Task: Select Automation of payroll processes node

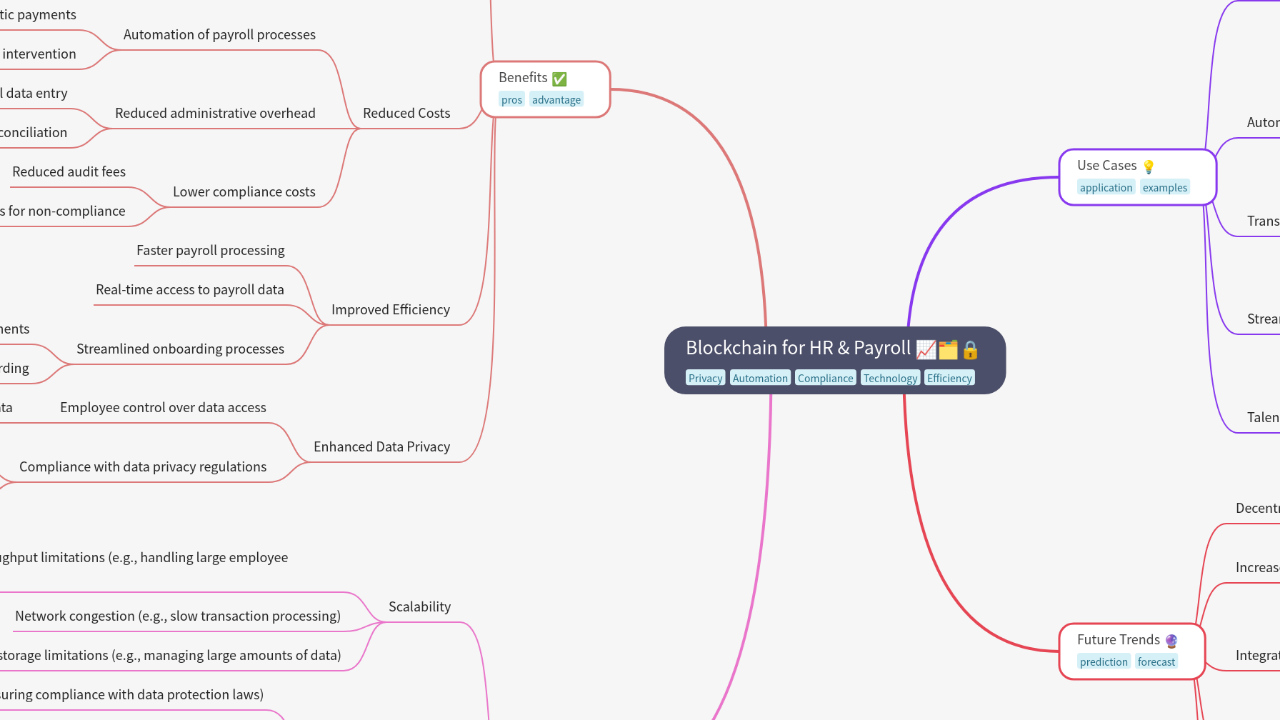Action: [219, 34]
